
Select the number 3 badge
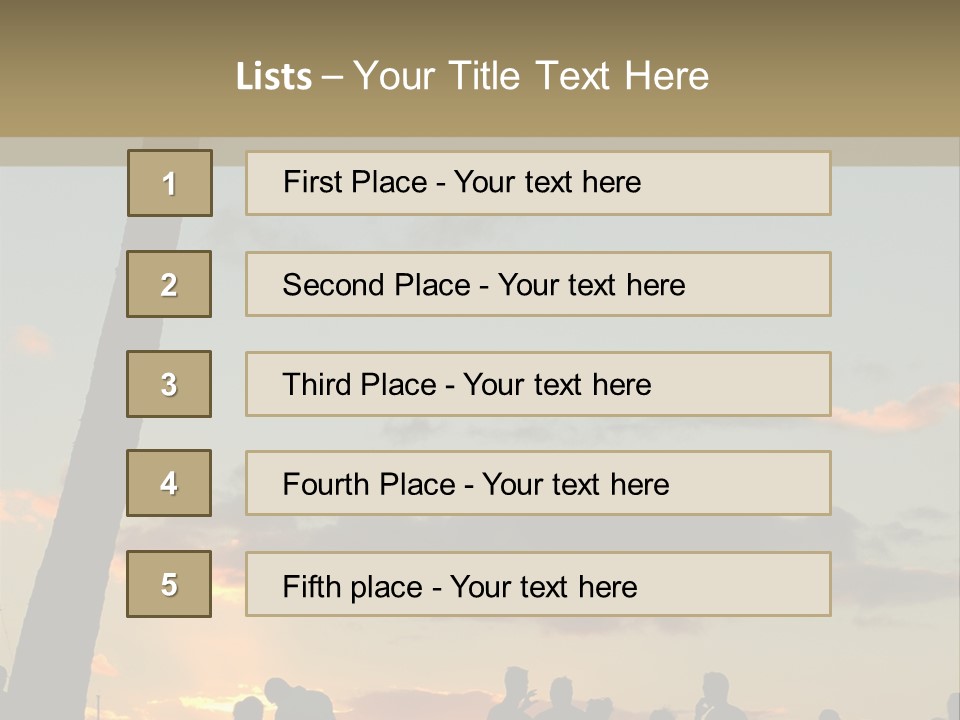click(169, 384)
